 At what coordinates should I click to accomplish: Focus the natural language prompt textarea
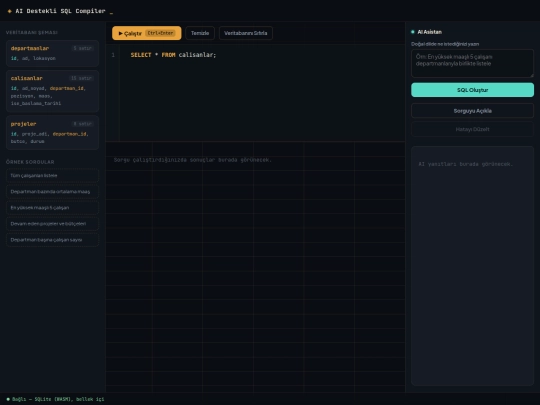click(x=472, y=63)
